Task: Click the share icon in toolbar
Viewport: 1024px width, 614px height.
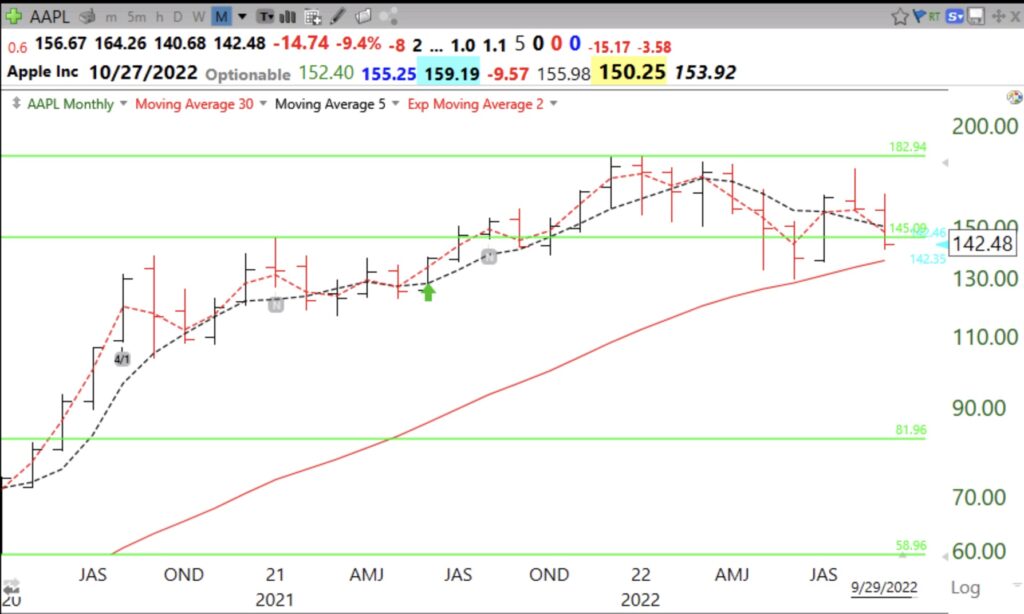Action: coord(389,16)
